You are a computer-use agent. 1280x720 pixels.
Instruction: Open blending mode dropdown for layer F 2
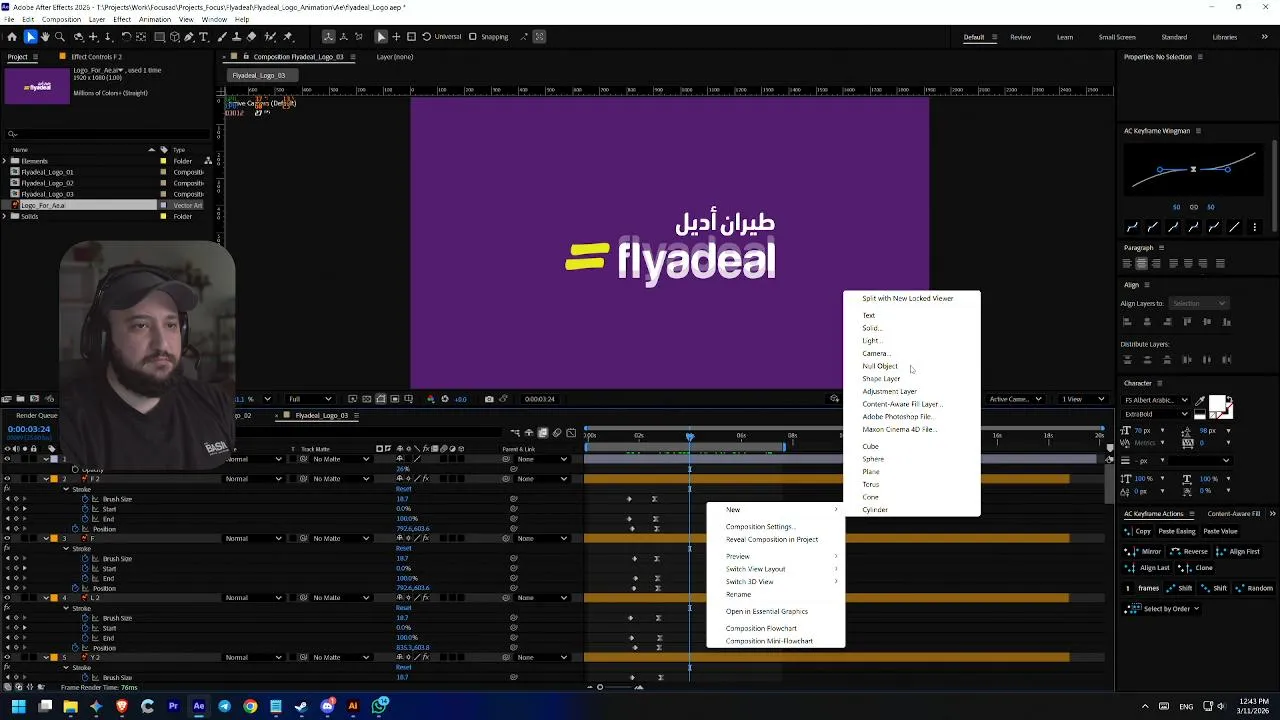click(x=254, y=479)
